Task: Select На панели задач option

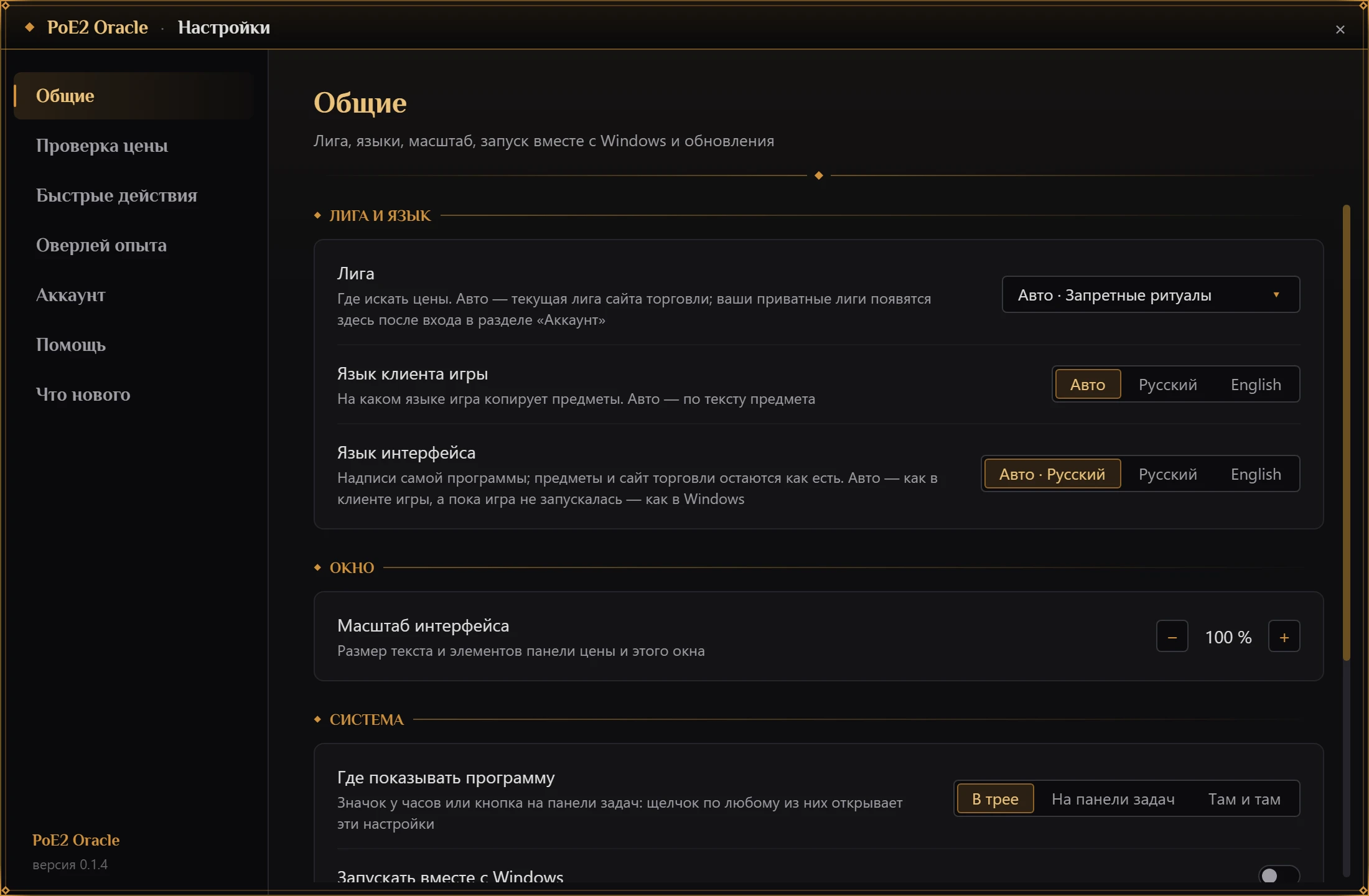Action: (1113, 799)
